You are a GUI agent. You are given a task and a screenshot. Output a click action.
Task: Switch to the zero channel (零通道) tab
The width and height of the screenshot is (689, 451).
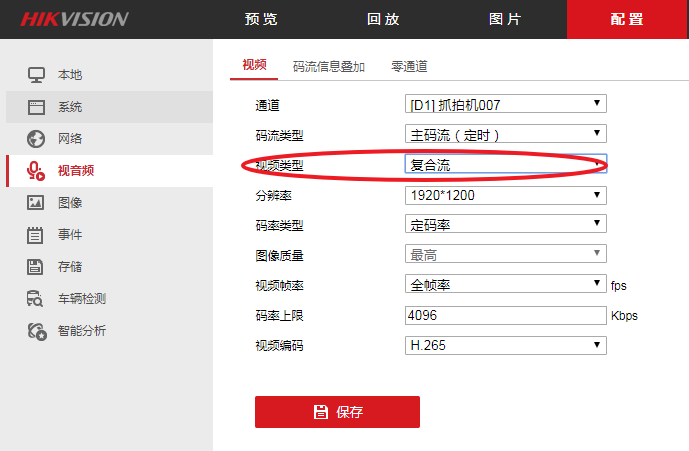point(409,67)
